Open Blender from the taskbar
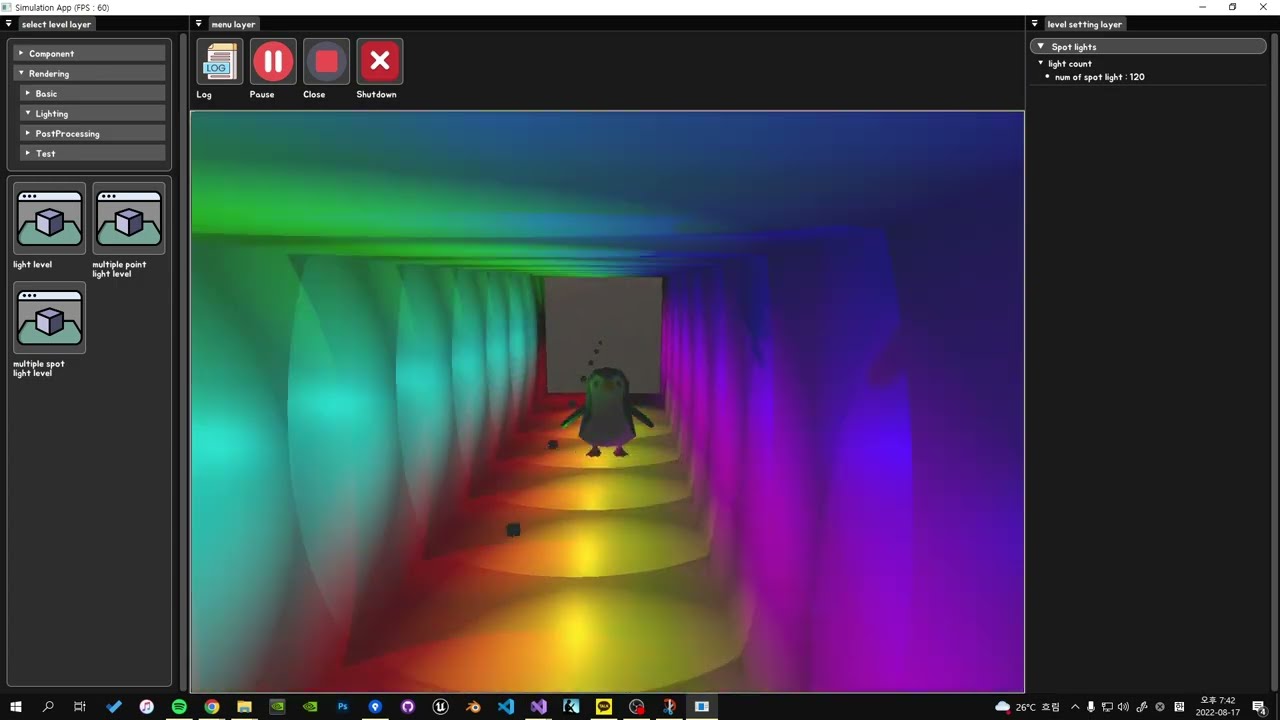 pos(473,706)
